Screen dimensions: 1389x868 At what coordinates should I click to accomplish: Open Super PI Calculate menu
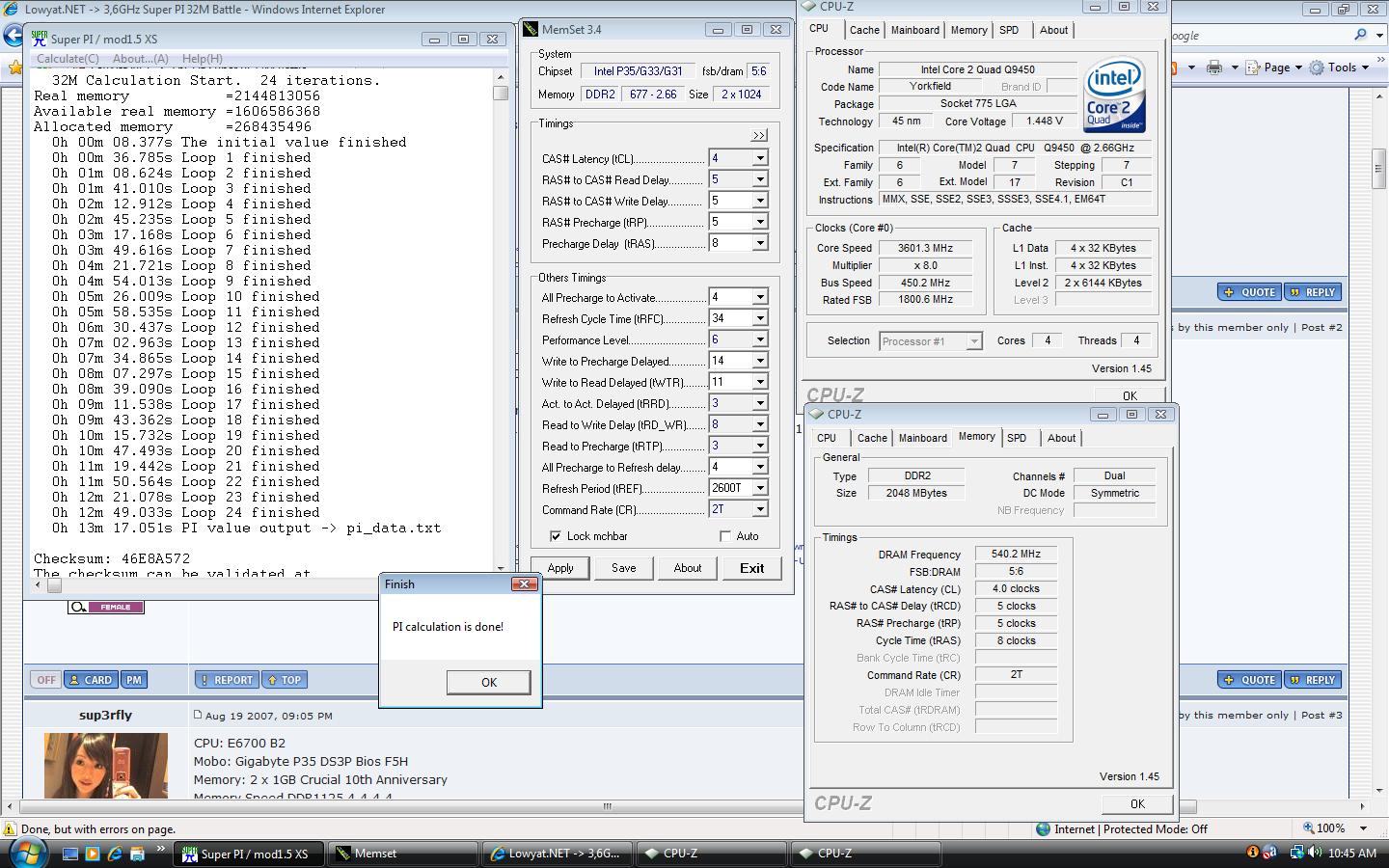pos(68,59)
